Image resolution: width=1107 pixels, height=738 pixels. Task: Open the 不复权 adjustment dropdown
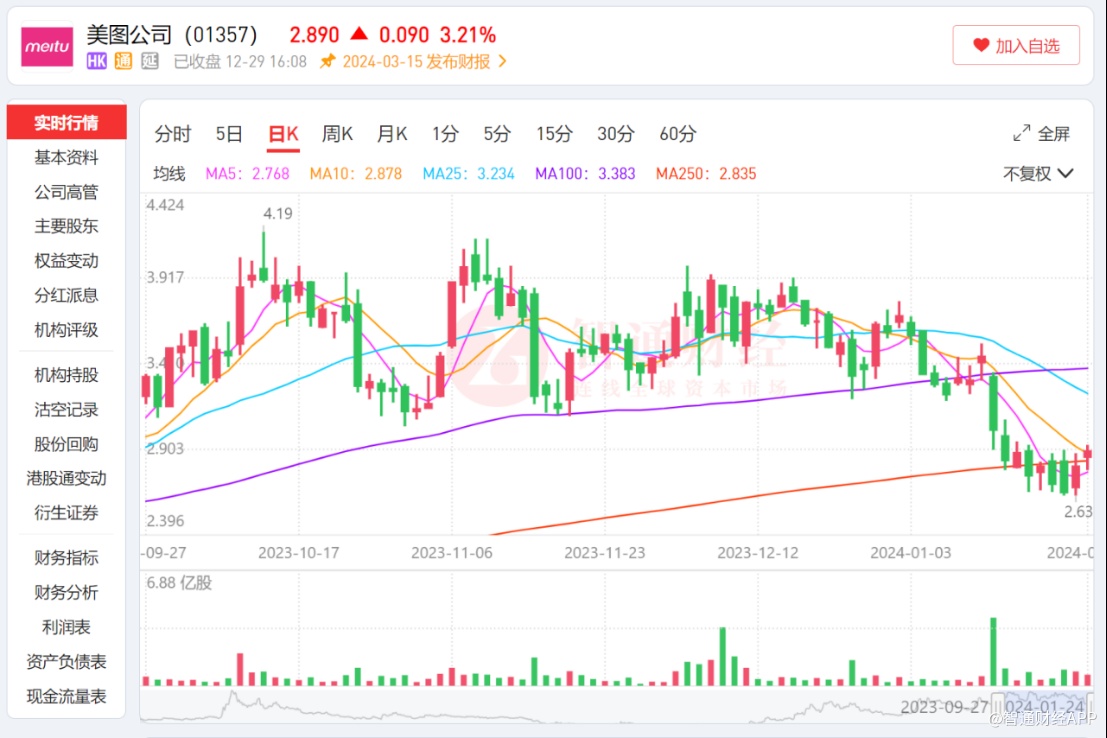tap(1038, 173)
